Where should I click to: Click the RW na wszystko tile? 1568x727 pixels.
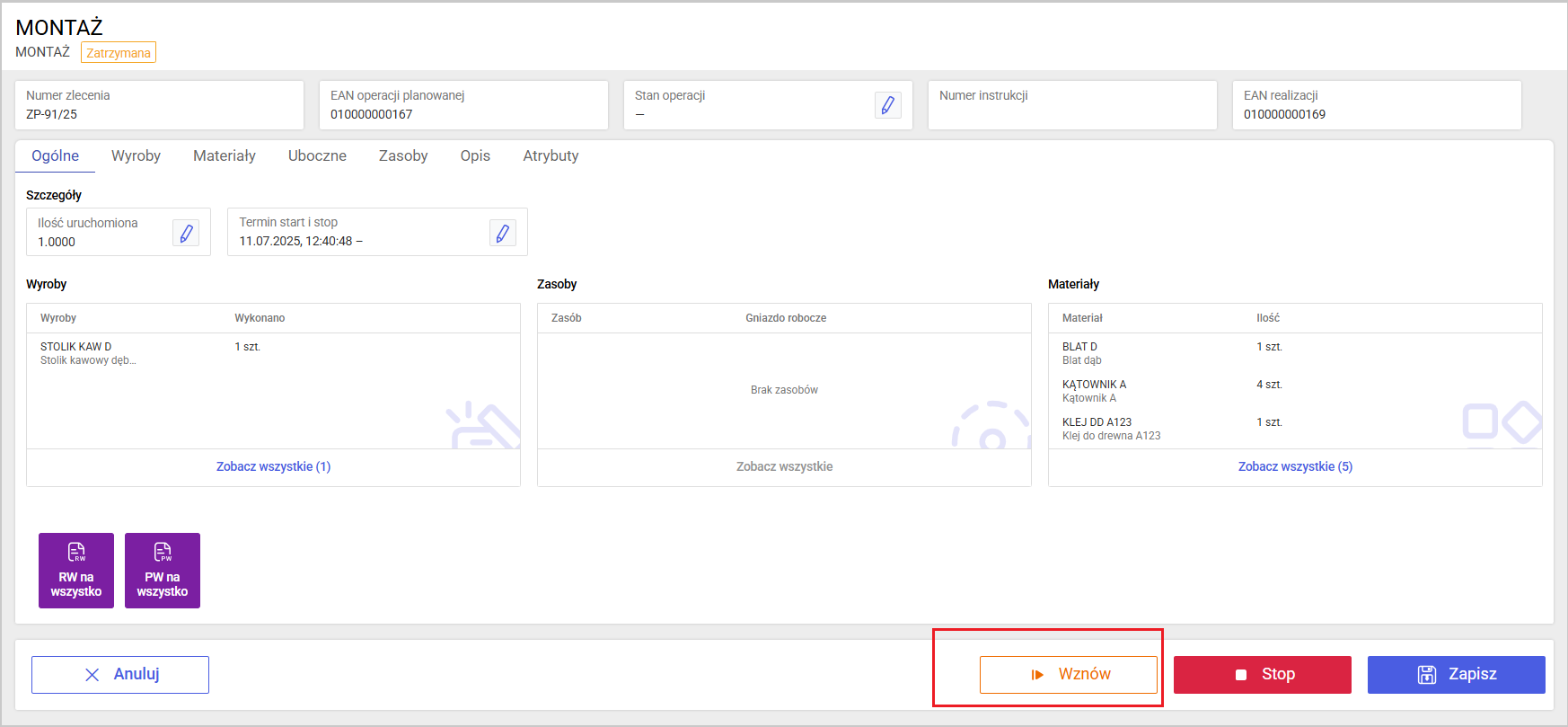(x=76, y=571)
